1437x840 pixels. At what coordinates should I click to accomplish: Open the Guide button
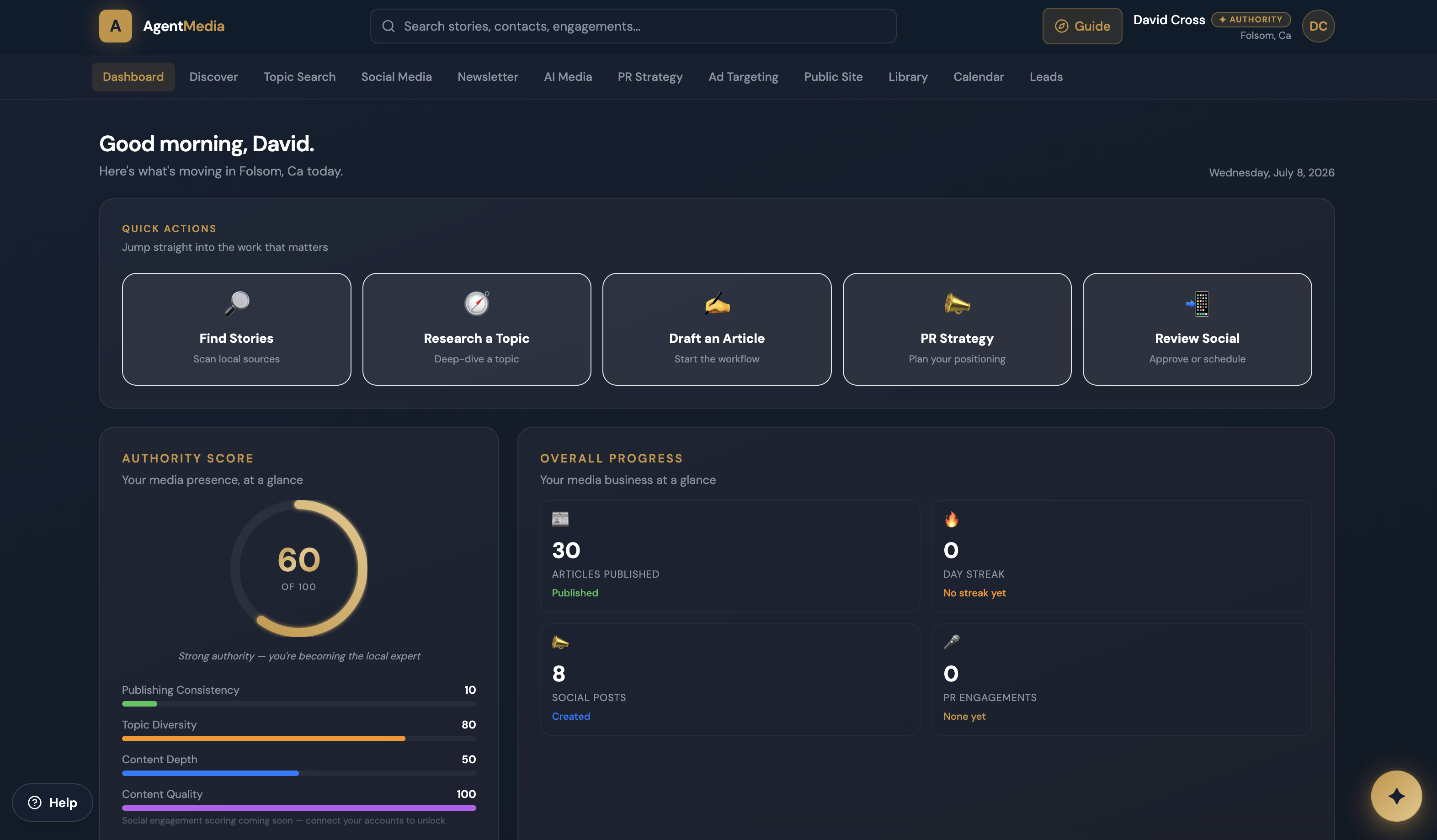(1082, 26)
